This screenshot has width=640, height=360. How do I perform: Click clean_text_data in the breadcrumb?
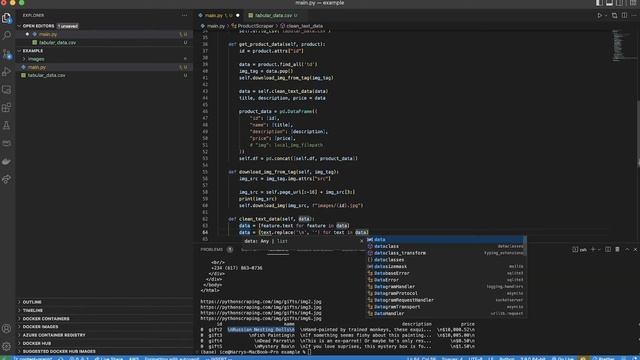pos(304,26)
